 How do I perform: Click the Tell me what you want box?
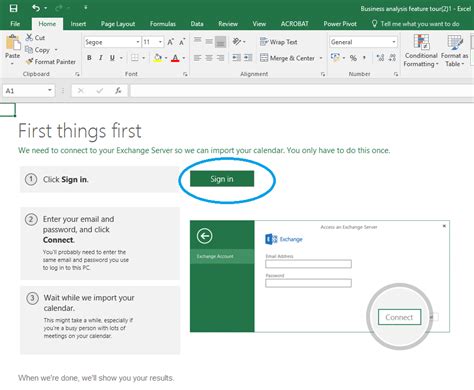click(x=416, y=24)
